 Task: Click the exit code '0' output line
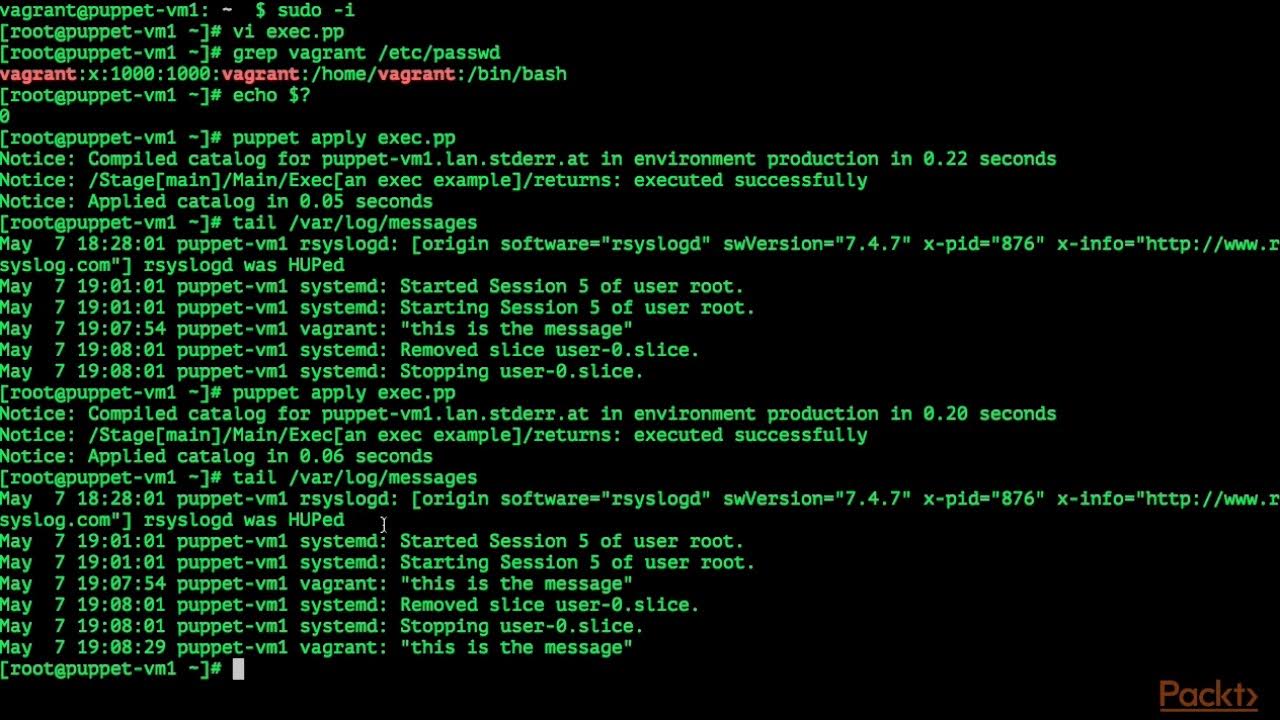(x=5, y=117)
